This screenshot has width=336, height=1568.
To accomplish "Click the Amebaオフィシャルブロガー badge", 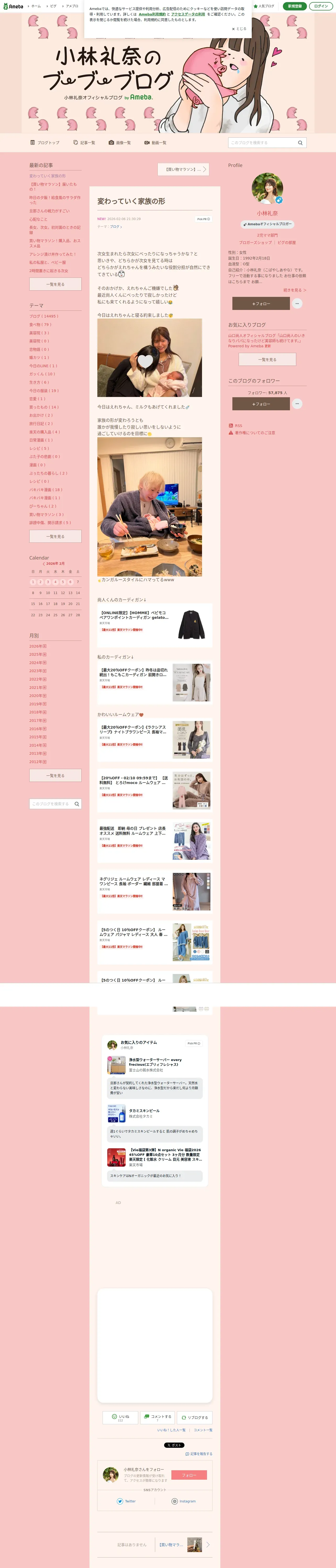I will click(267, 224).
